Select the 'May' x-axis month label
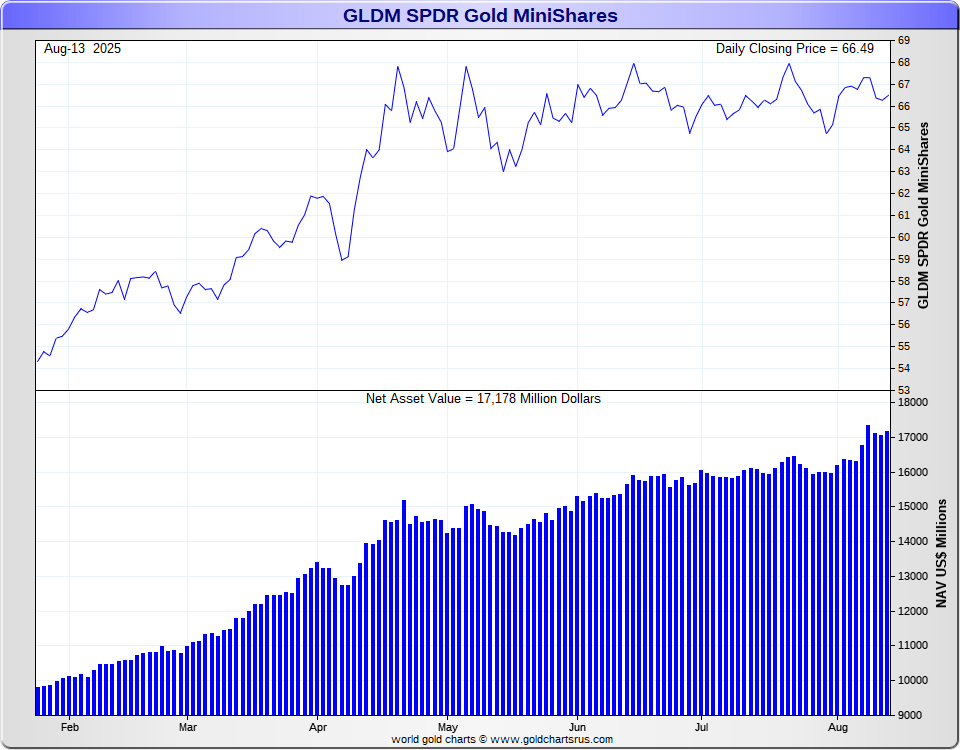The width and height of the screenshot is (960, 750). tap(448, 727)
